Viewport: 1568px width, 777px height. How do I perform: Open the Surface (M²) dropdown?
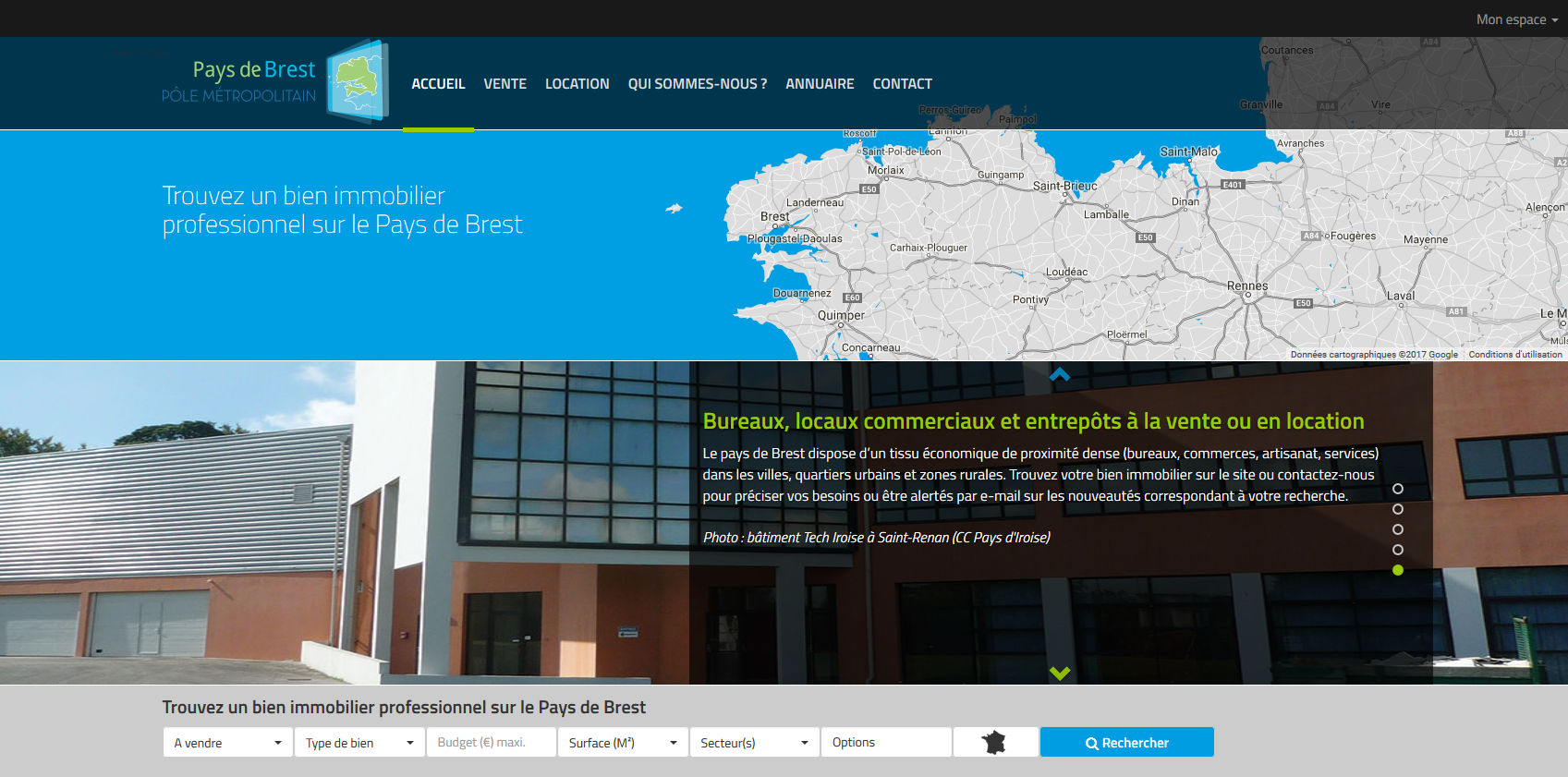click(622, 743)
